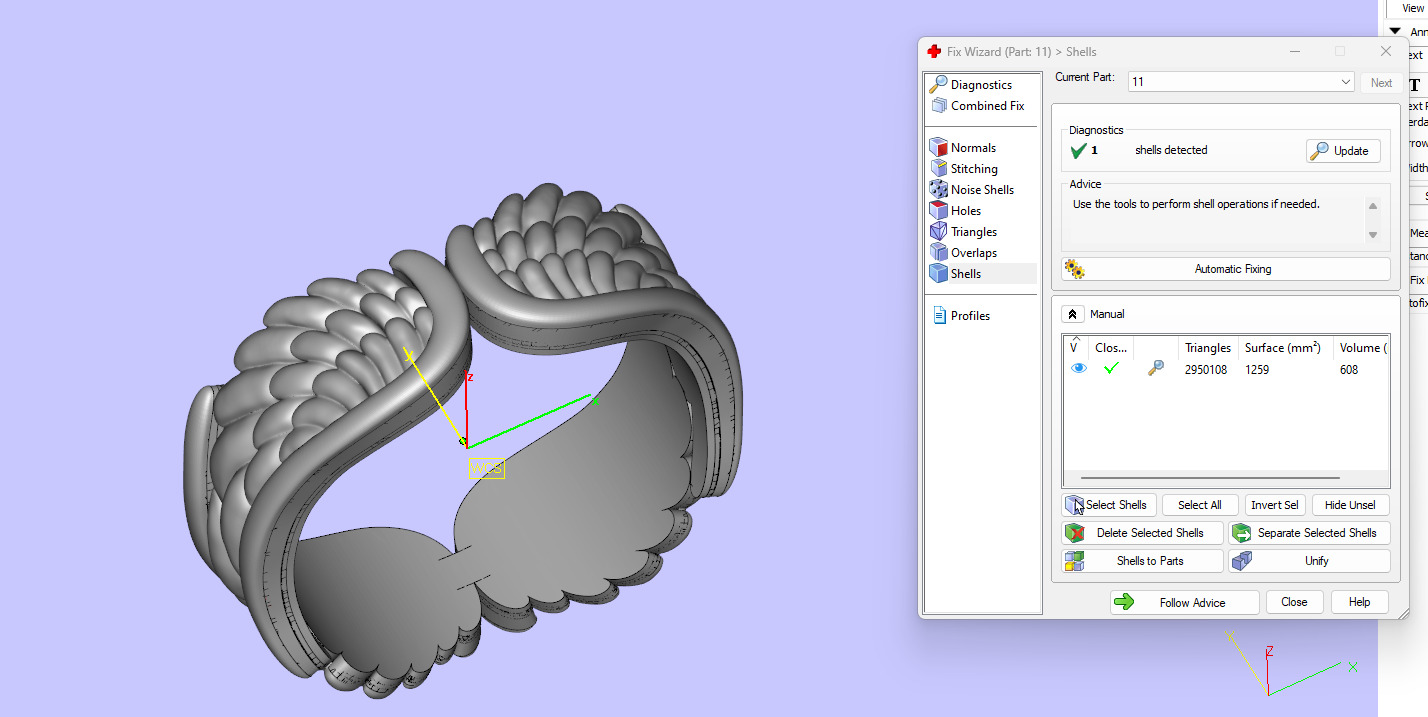
Task: Click the magnifier zoom icon in shell row
Action: [x=1155, y=369]
